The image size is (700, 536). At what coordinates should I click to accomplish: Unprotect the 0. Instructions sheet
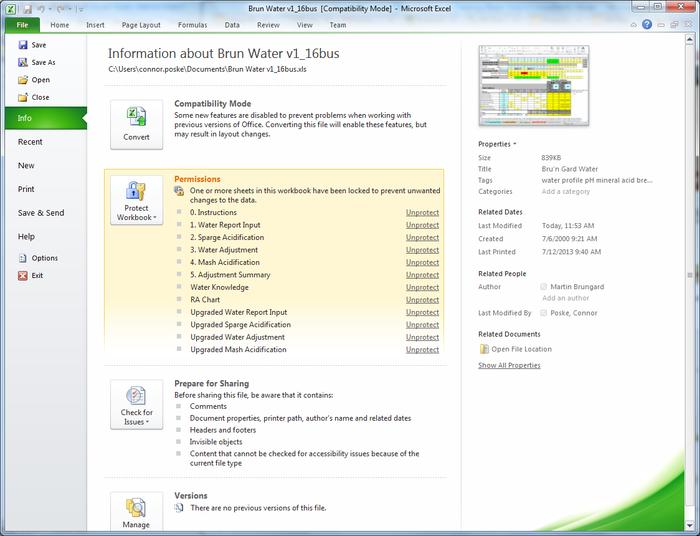(x=422, y=212)
